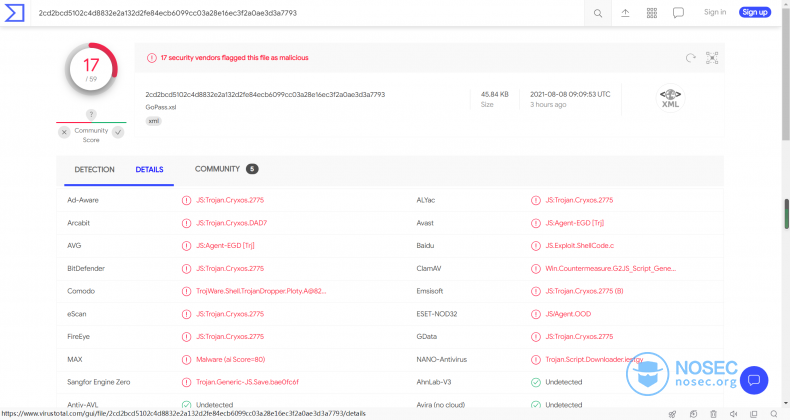The width and height of the screenshot is (790, 420).
Task: Click the AhnLab-V3 undetected check icon
Action: click(x=536, y=382)
